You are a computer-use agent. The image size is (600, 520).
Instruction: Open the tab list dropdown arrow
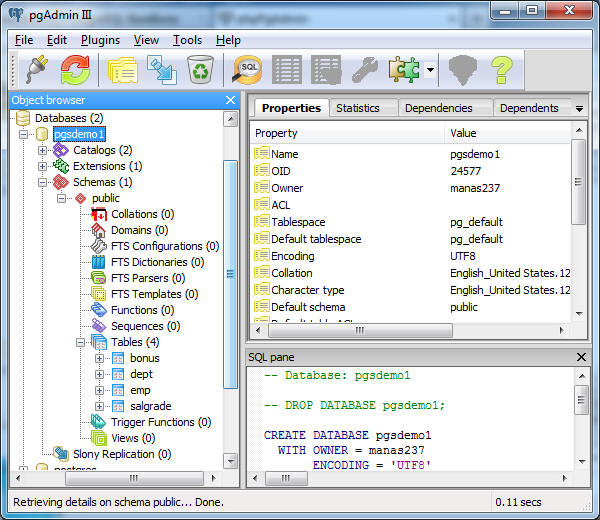point(579,109)
